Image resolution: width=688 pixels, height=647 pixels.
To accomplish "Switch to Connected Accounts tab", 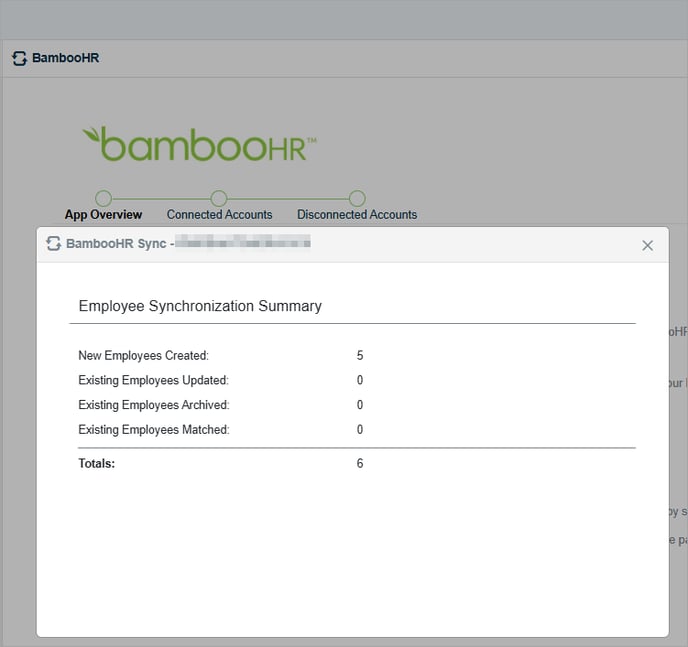I will click(219, 214).
